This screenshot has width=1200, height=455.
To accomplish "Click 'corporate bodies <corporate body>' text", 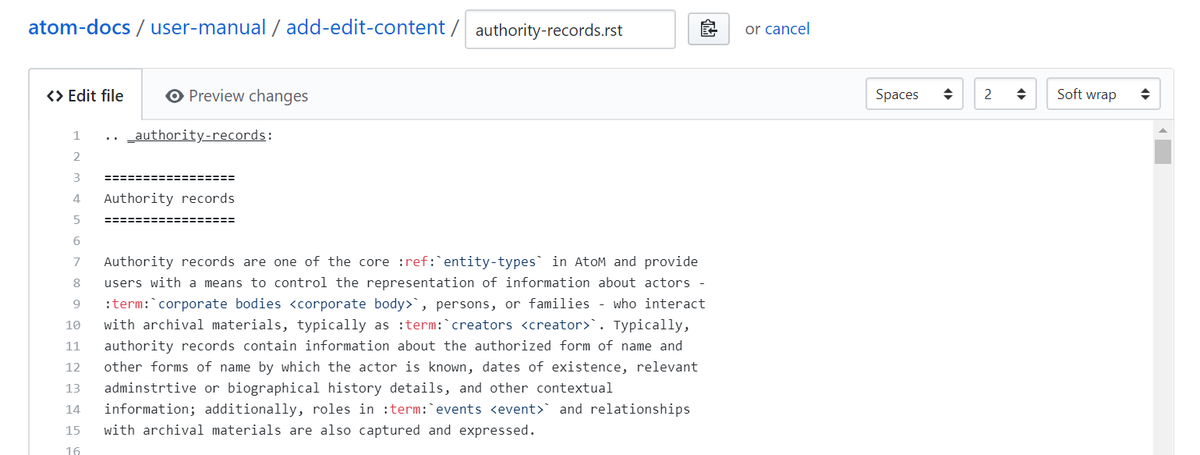I will 286,303.
